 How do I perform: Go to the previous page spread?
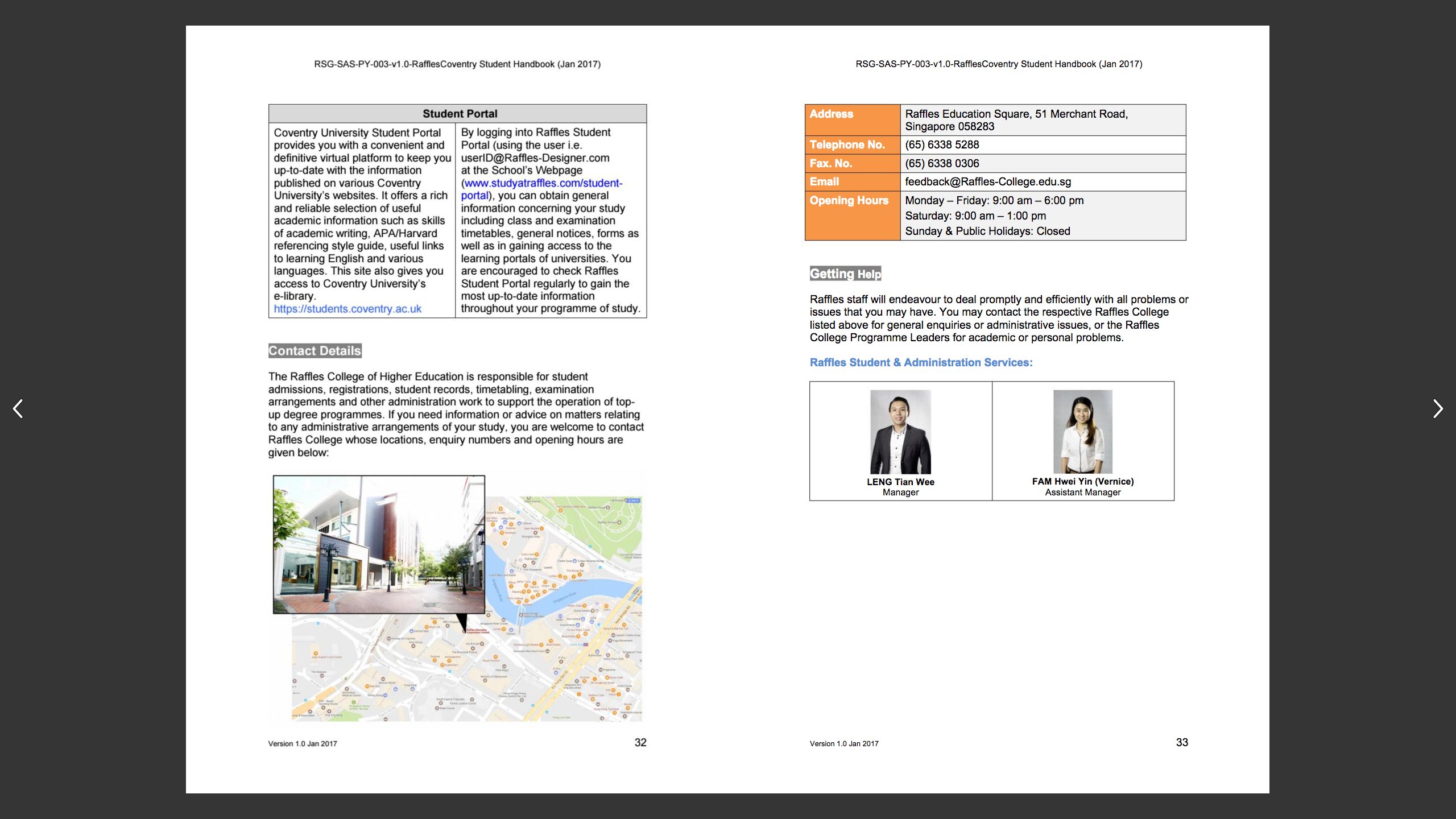[18, 408]
